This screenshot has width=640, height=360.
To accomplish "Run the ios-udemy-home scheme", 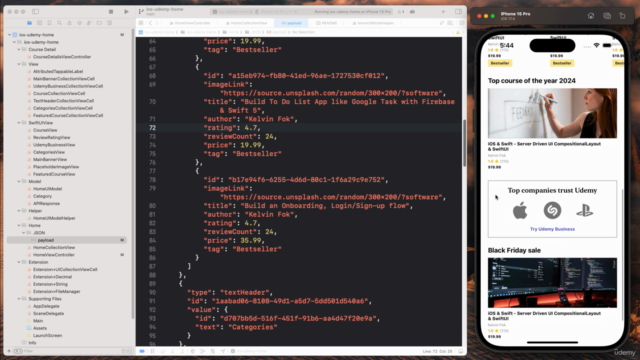I will pyautogui.click(x=126, y=12).
